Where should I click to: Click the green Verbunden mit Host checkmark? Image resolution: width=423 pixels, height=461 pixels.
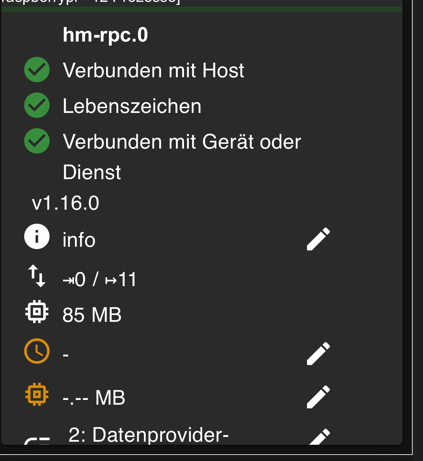tap(37, 70)
